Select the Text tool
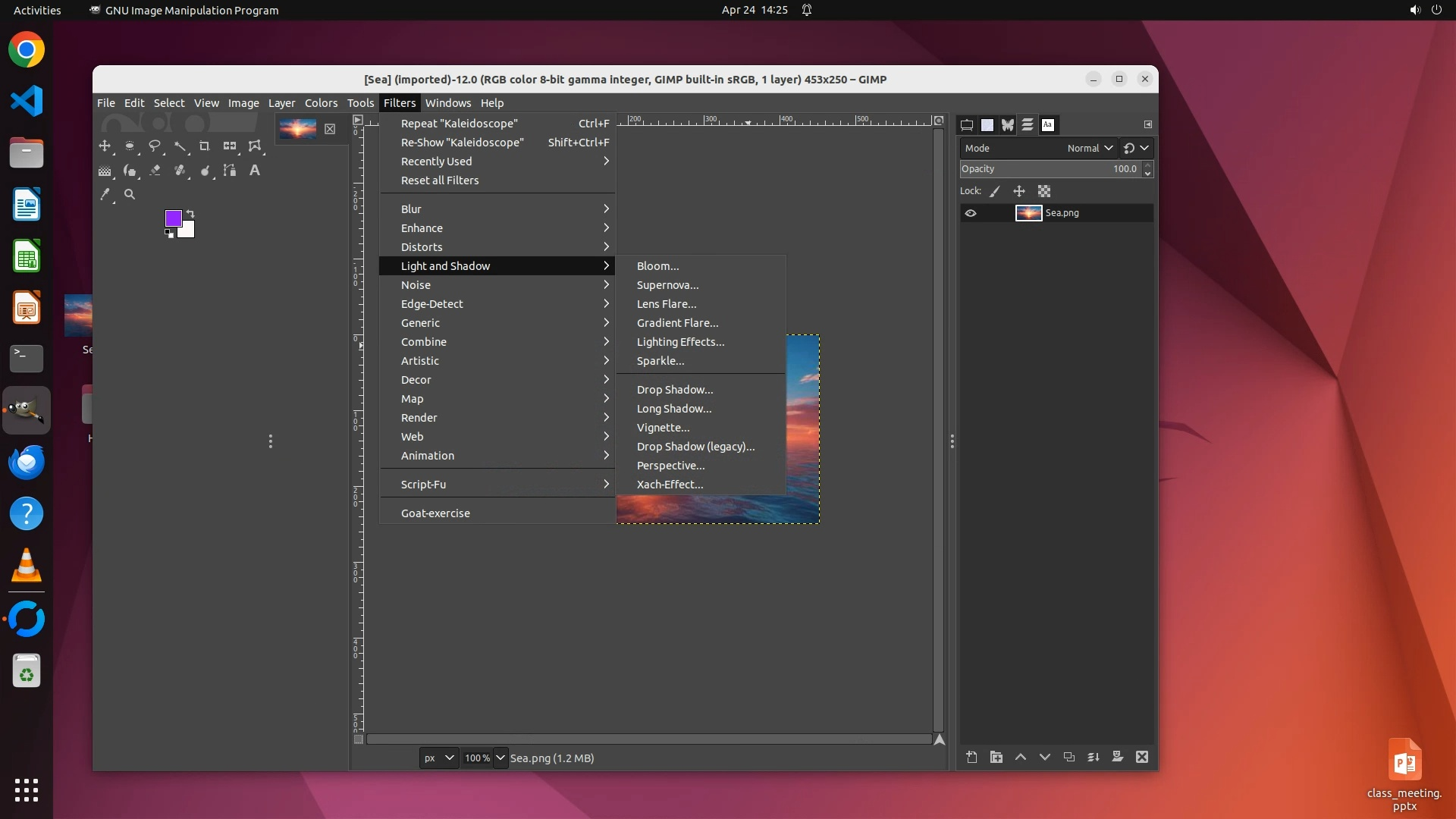Image resolution: width=1456 pixels, height=819 pixels. [255, 171]
